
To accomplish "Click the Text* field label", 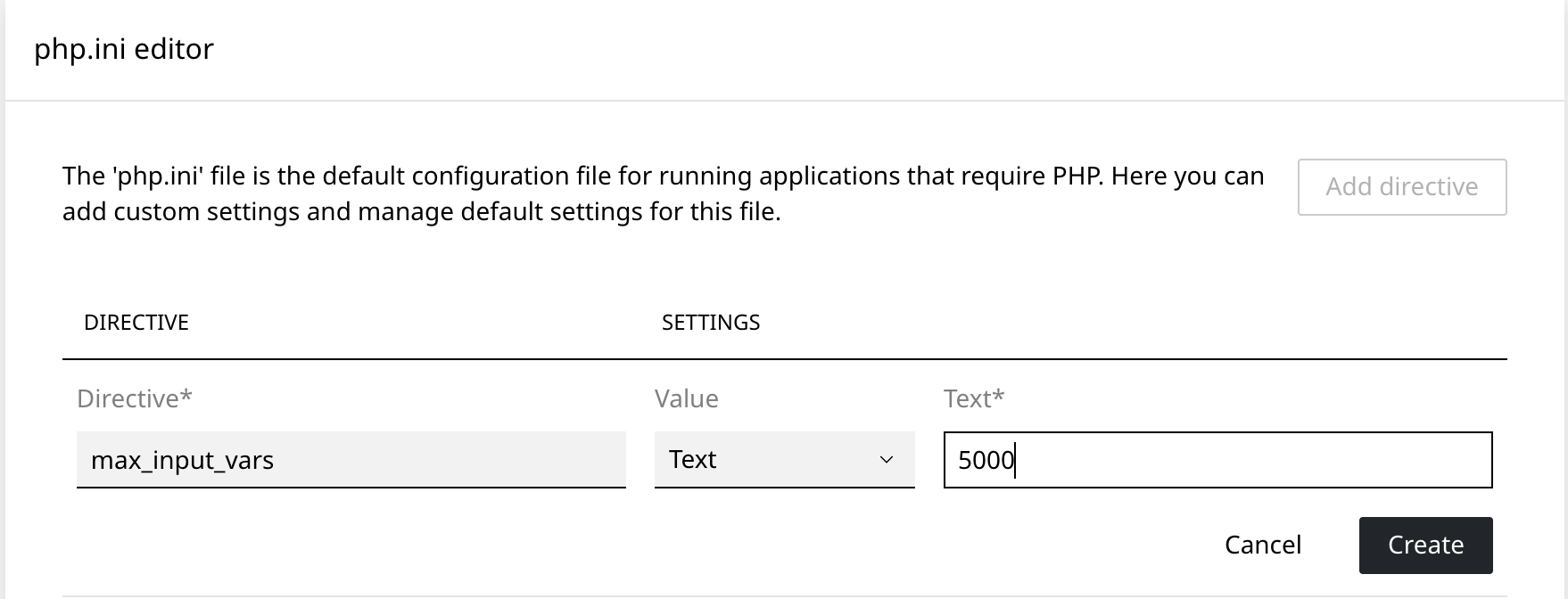I will 973,398.
